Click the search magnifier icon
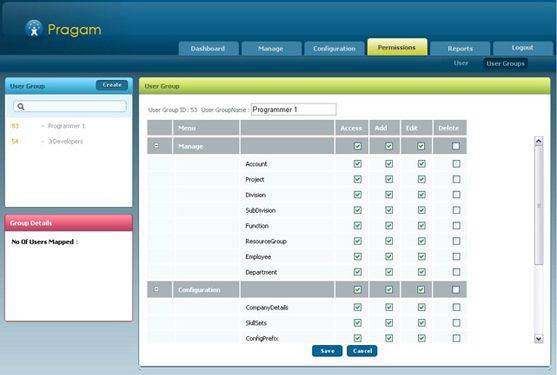Viewport: 557px width, 375px height. point(21,106)
